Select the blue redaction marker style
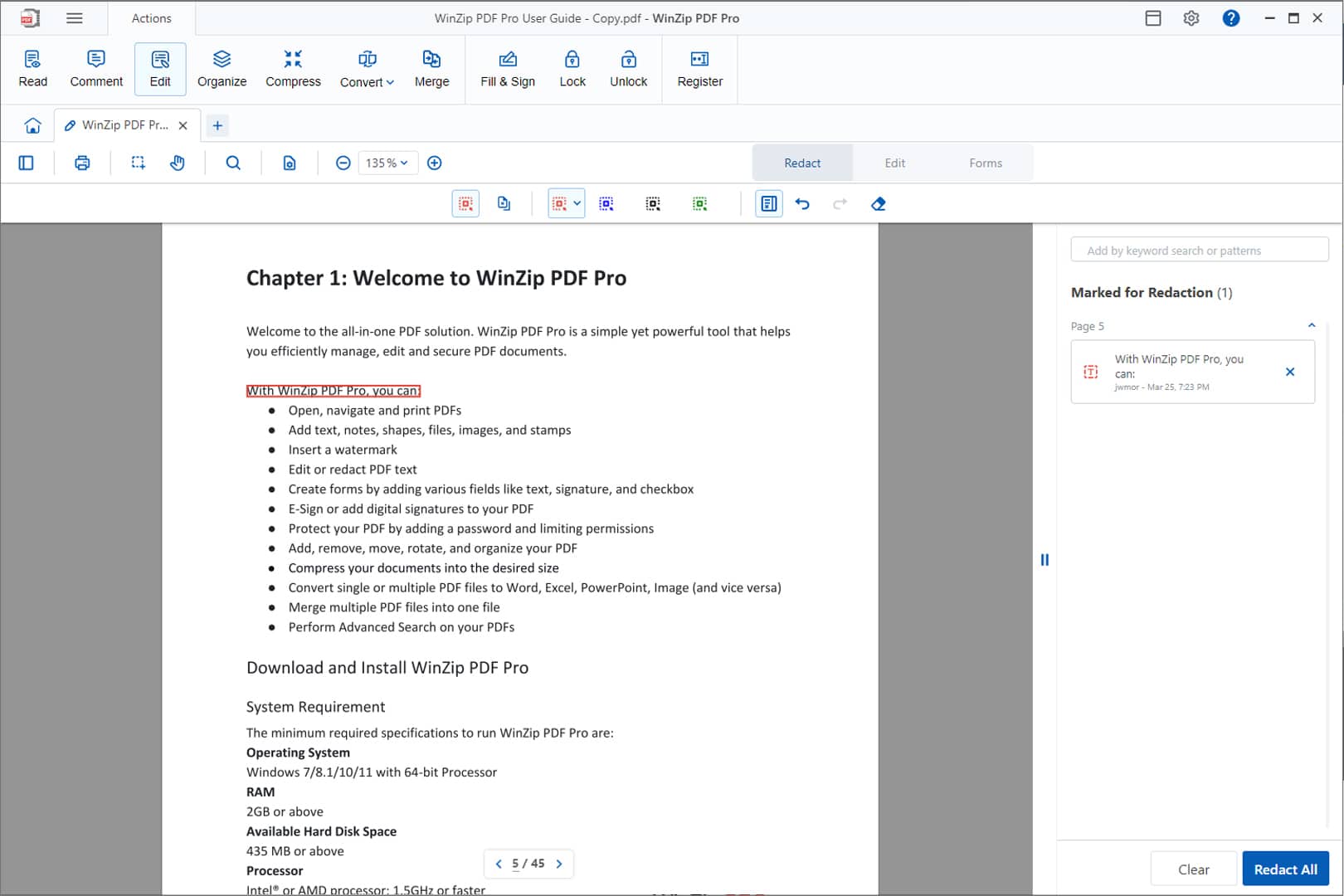 click(x=606, y=203)
